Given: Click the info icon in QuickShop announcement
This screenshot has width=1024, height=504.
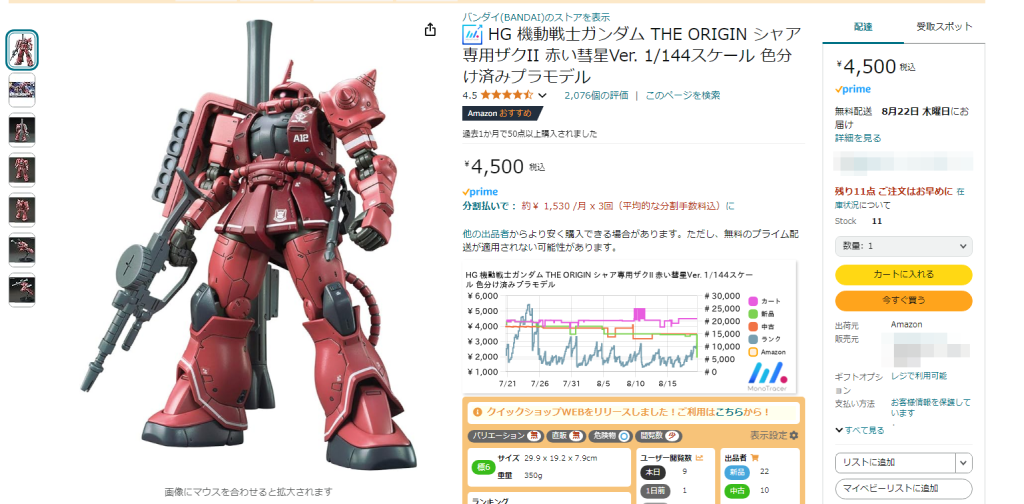Looking at the screenshot, I should coord(477,412).
